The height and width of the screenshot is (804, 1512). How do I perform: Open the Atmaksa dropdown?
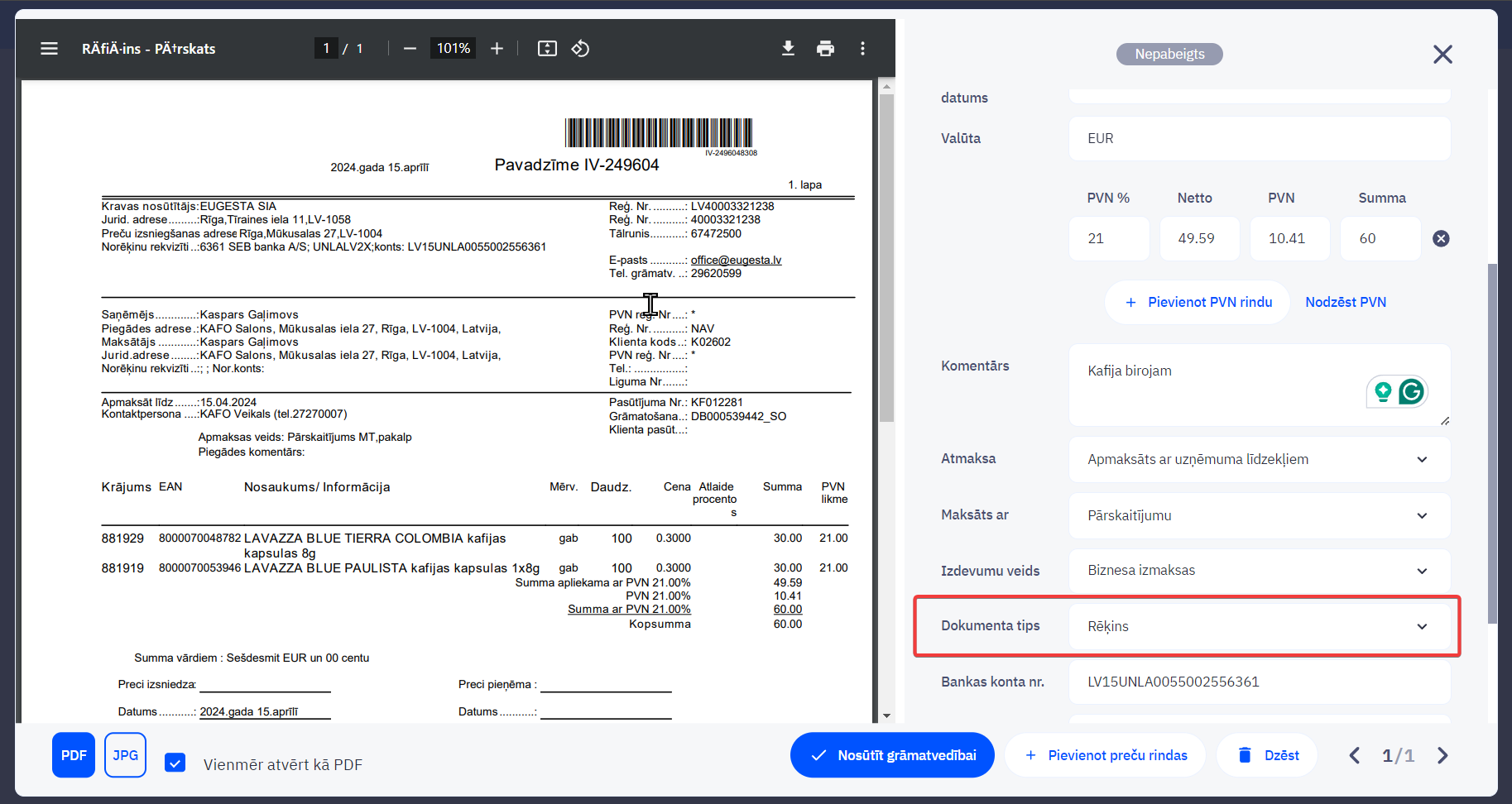pos(1260,460)
